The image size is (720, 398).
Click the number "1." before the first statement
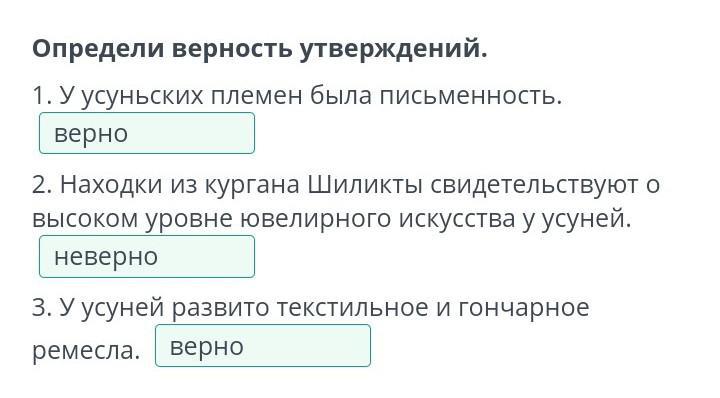point(43,96)
